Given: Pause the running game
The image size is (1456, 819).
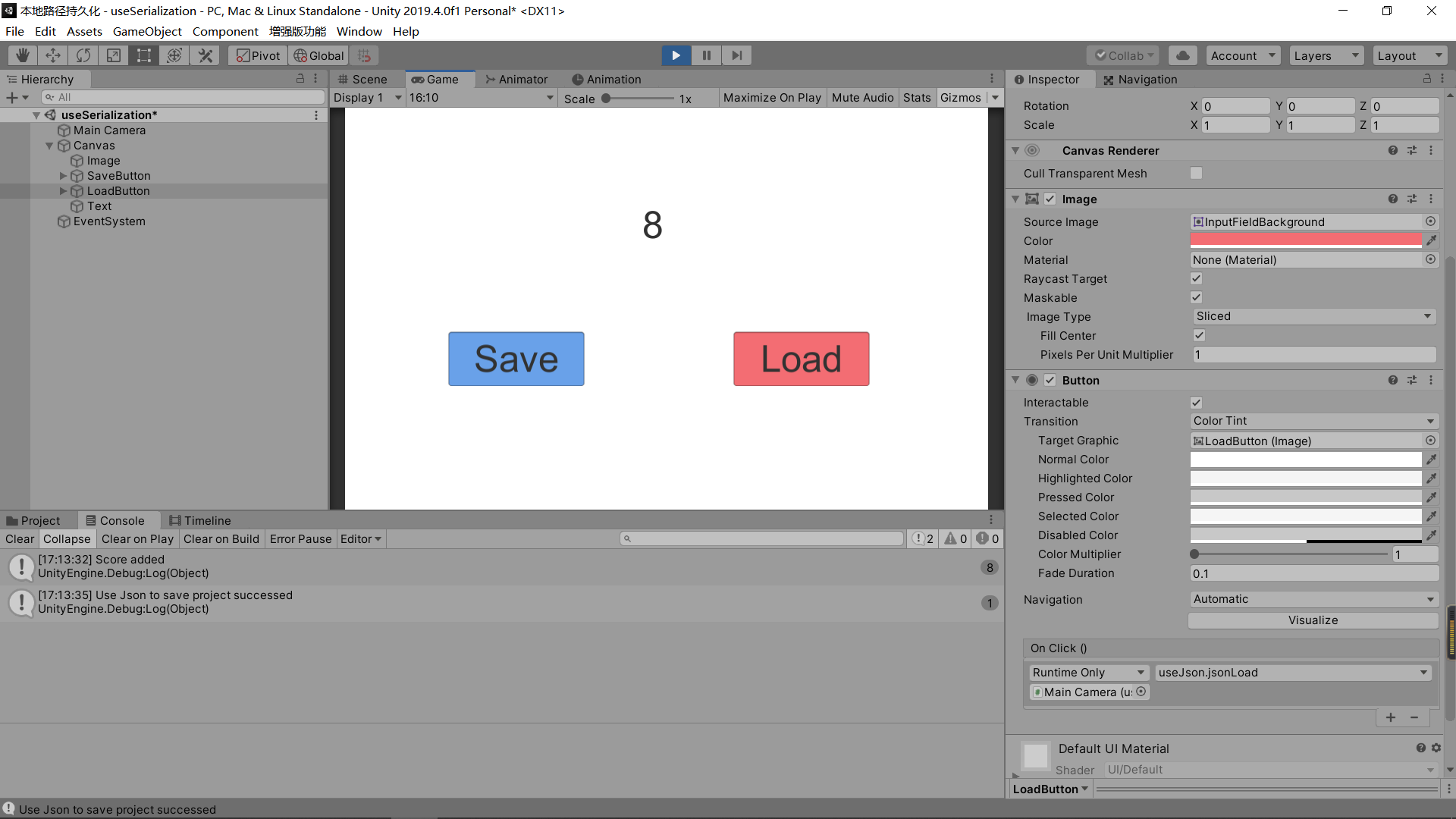Looking at the screenshot, I should pos(706,55).
